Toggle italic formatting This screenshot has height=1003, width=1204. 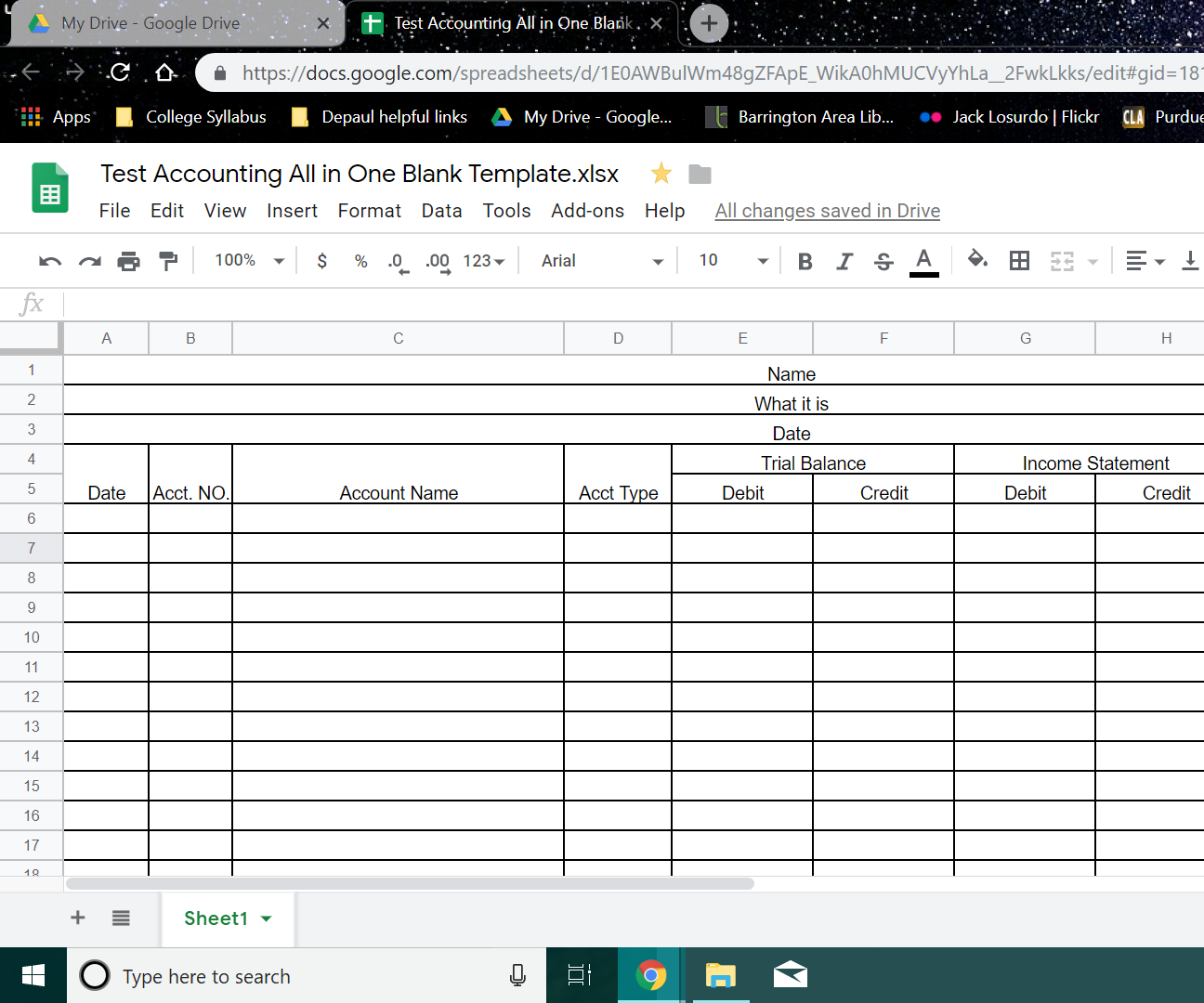[x=844, y=261]
